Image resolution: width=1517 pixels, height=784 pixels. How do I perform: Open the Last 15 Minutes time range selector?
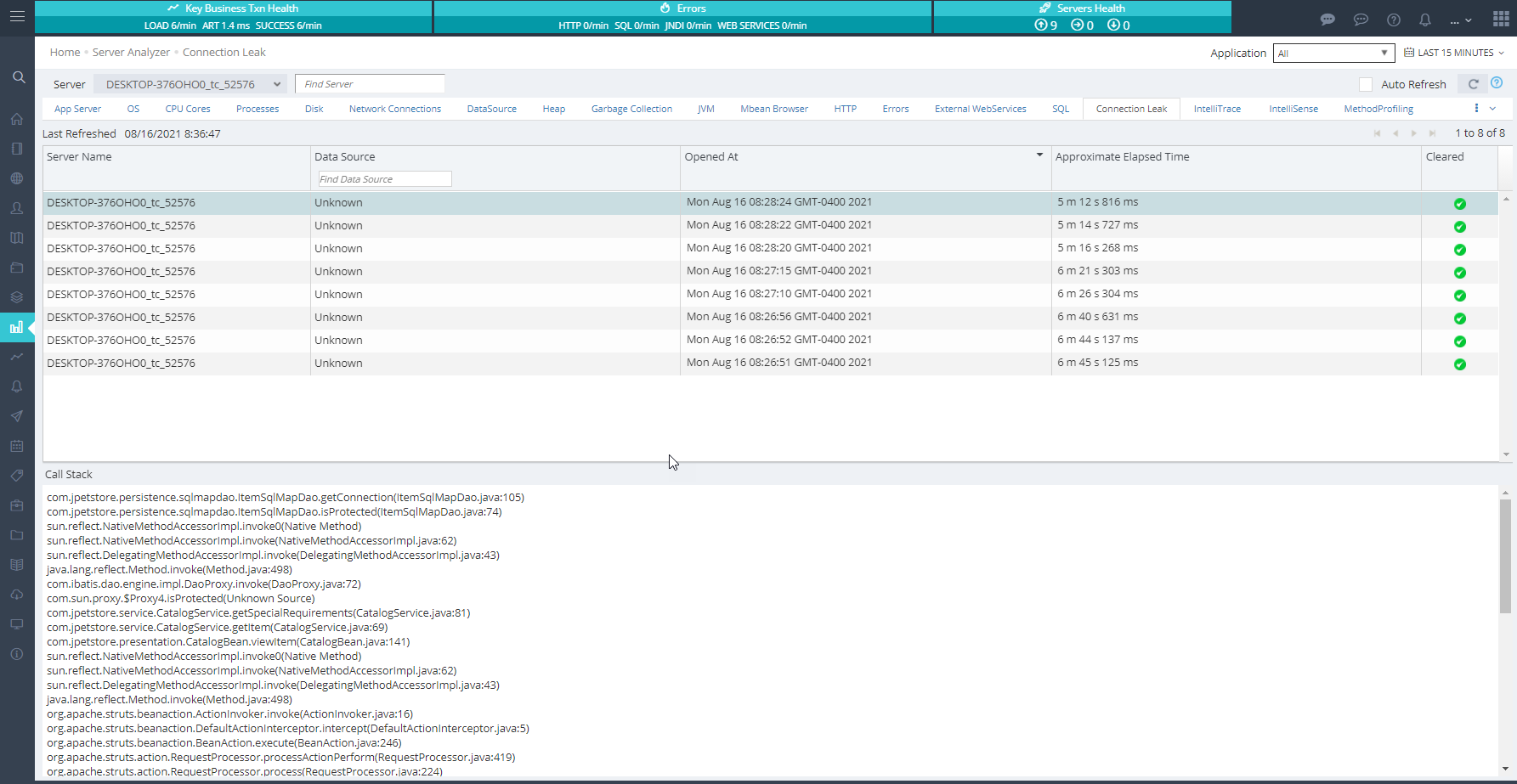1454,53
